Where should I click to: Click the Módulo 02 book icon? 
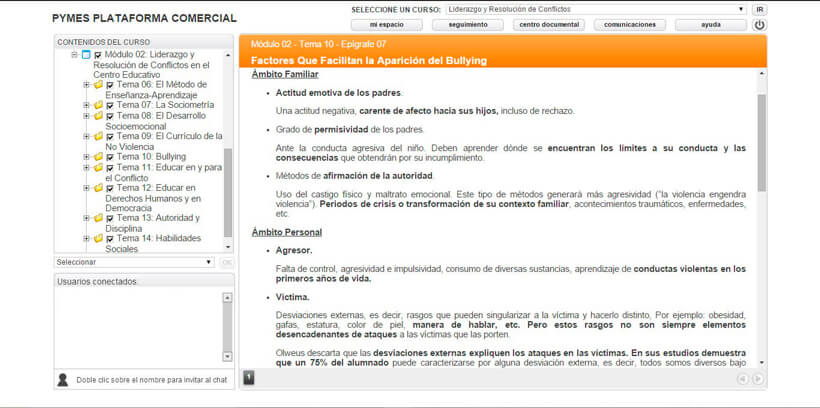click(86, 54)
